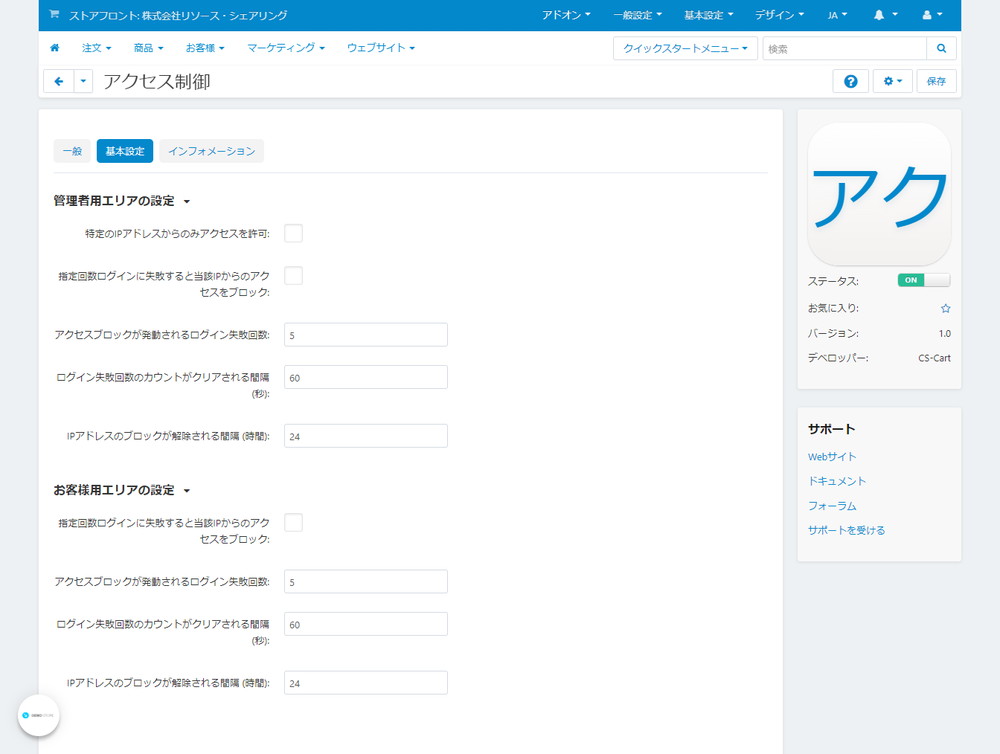The image size is (1000, 754).
Task: Click customer area ログイン失敗回数 field with 5
Action: coord(365,582)
